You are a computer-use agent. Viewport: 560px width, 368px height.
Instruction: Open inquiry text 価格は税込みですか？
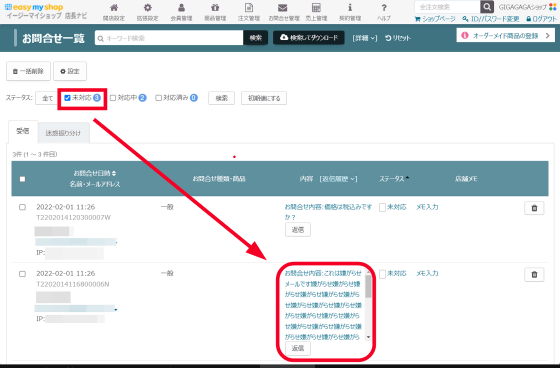click(x=328, y=212)
